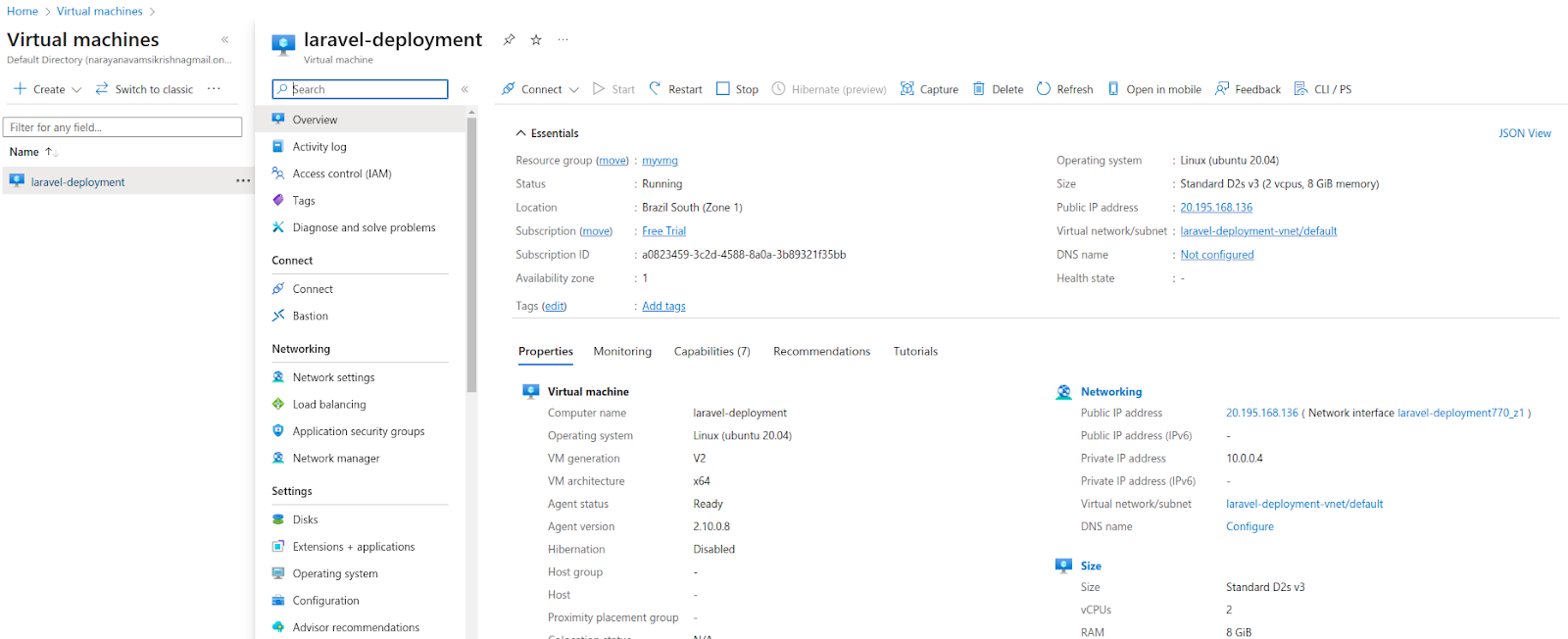This screenshot has width=1568, height=639.
Task: Open Free Trial subscription link
Action: (663, 231)
